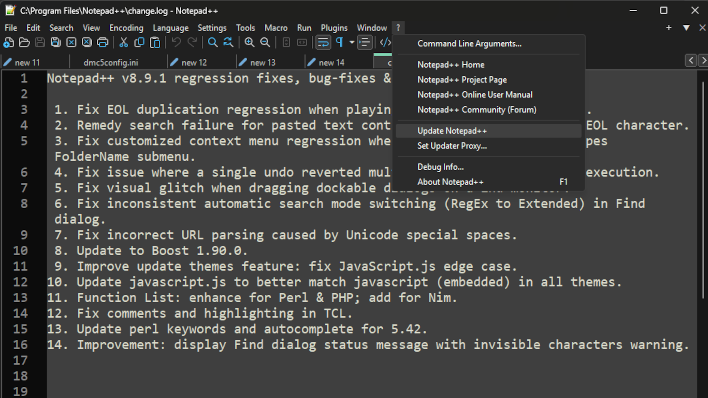Click the Zoom In icon
The width and height of the screenshot is (708, 398).
tap(249, 42)
